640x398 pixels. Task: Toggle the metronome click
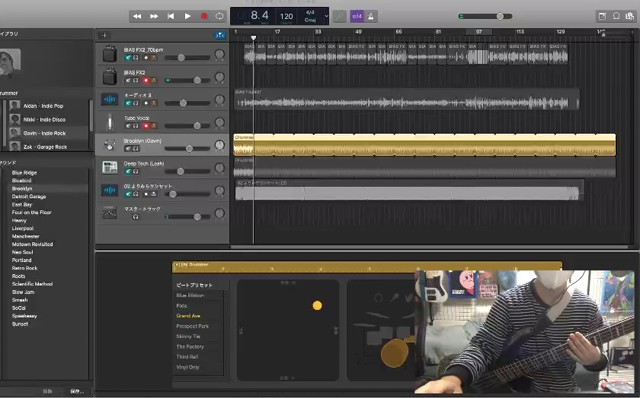(x=371, y=16)
